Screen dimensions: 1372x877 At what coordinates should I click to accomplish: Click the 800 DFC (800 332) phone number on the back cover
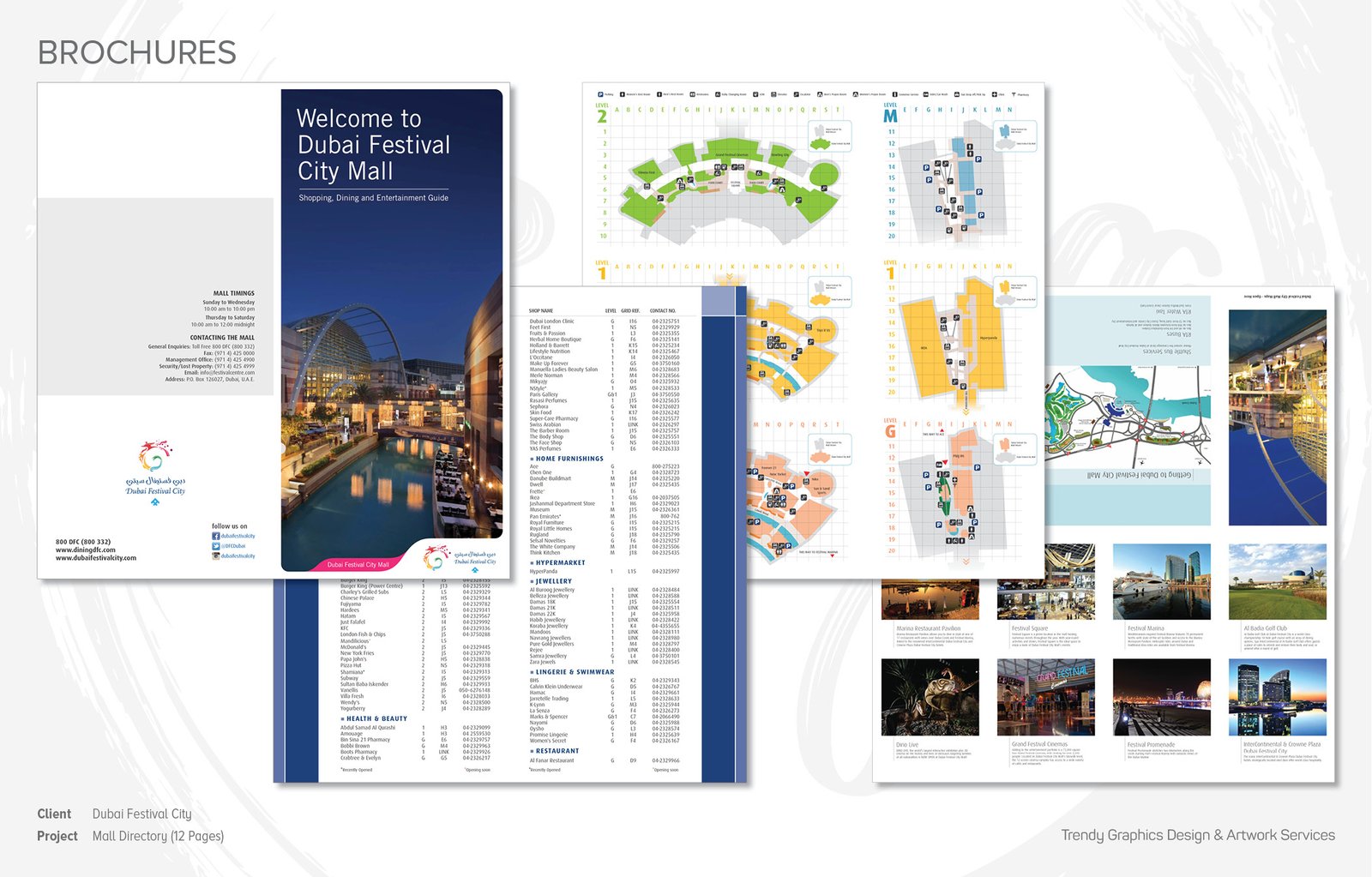(83, 542)
